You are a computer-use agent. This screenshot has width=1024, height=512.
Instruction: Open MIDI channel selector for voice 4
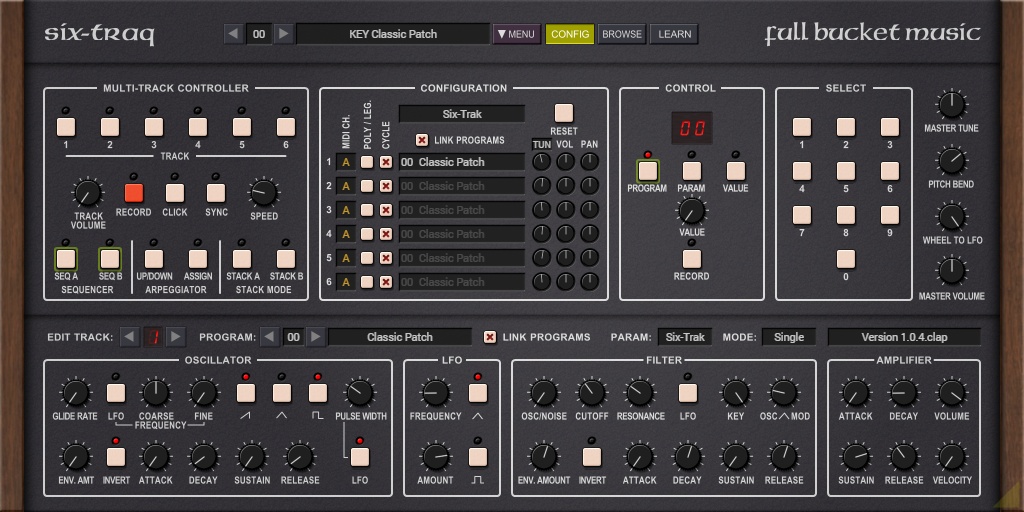(345, 234)
